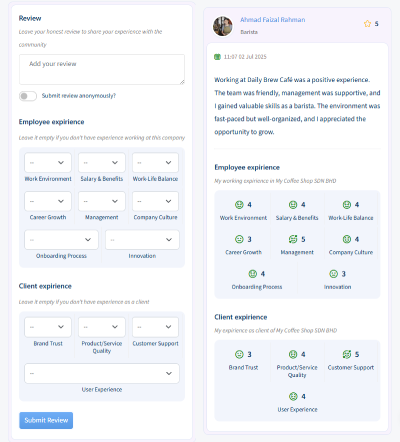Open the Onboarding Process rating dropdown
Image resolution: width=400 pixels, height=442 pixels.
pyautogui.click(x=61, y=240)
